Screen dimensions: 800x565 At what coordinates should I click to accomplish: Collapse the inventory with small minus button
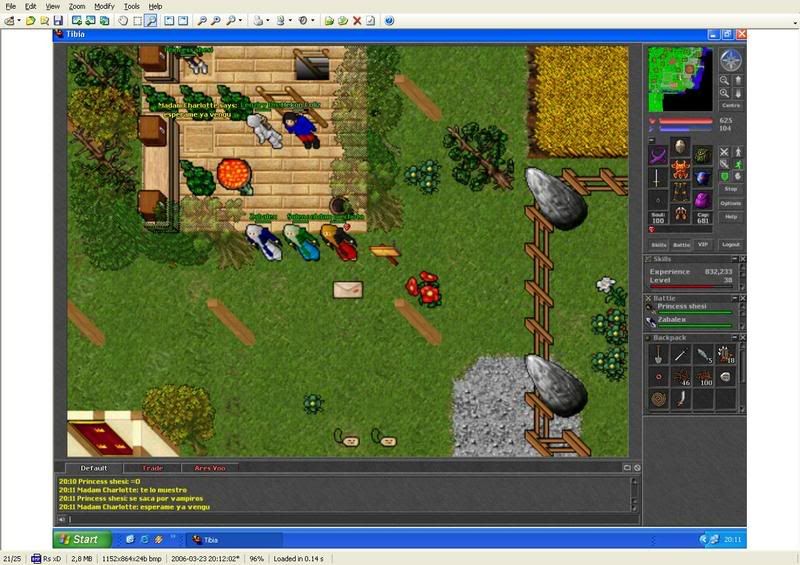point(652,140)
